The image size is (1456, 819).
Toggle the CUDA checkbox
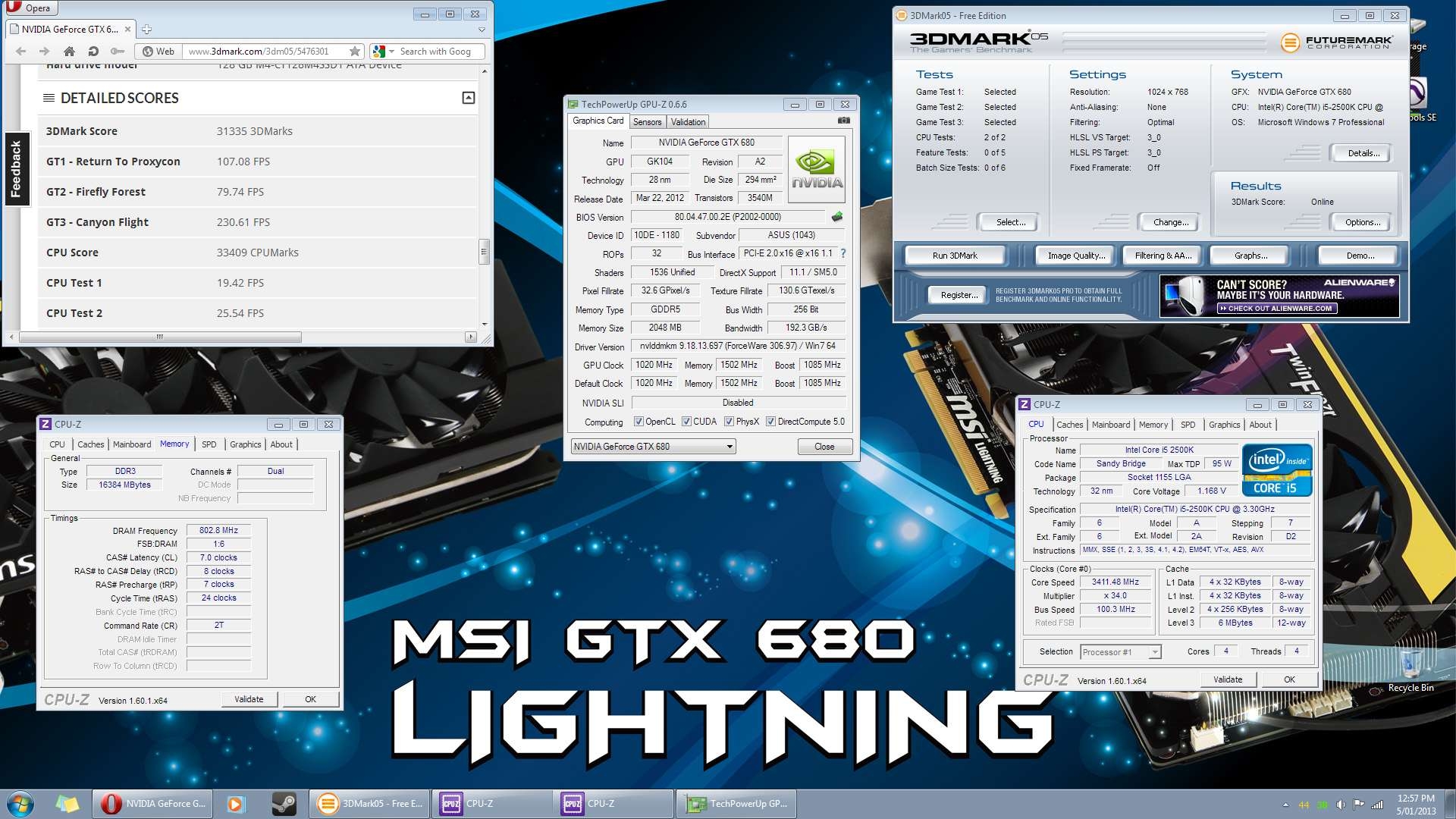click(686, 422)
